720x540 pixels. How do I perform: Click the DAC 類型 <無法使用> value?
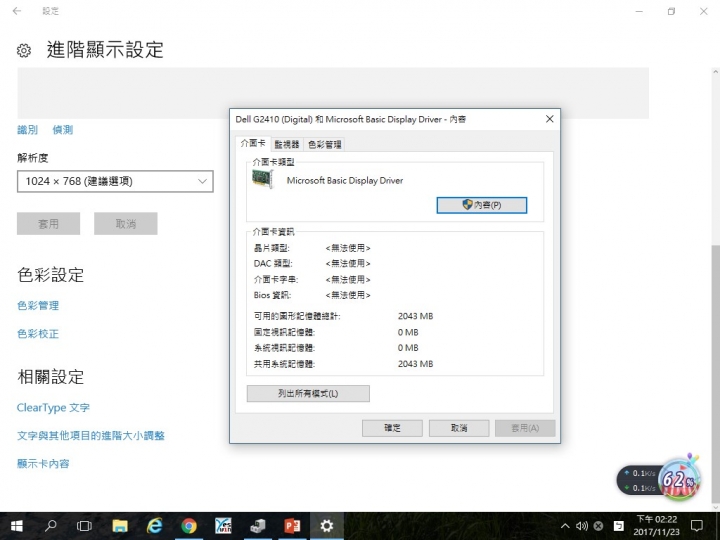[348, 264]
